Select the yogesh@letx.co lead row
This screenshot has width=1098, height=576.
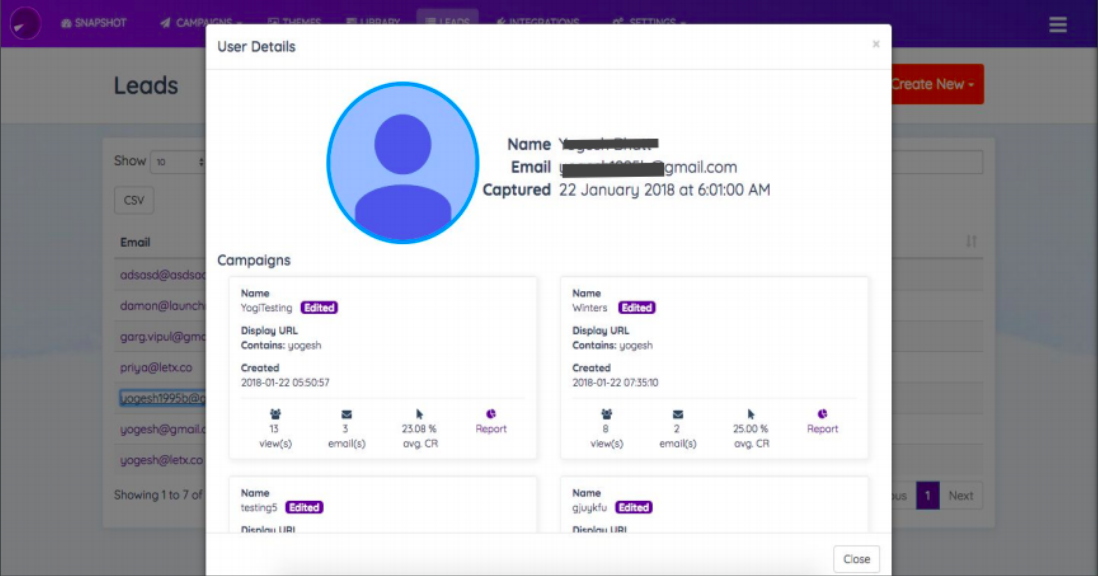162,460
